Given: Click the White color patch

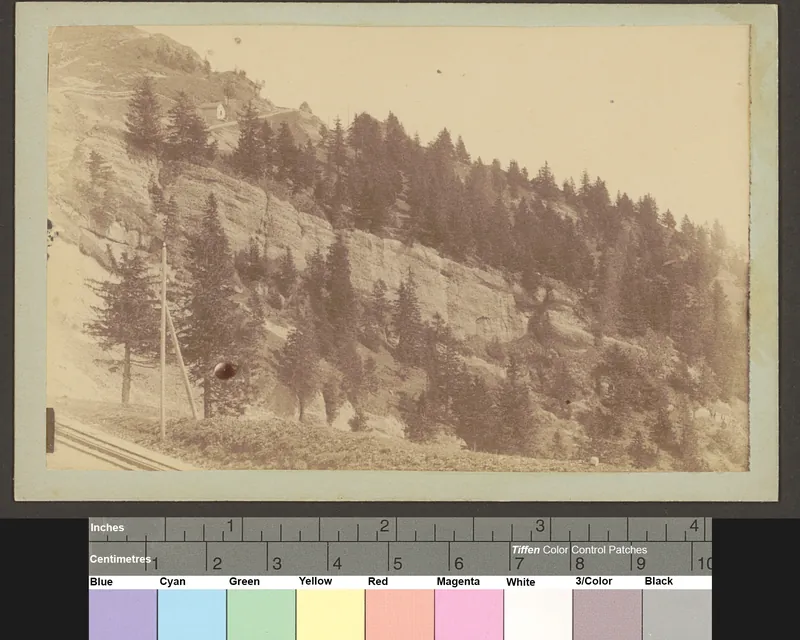Looking at the screenshot, I should [538, 614].
